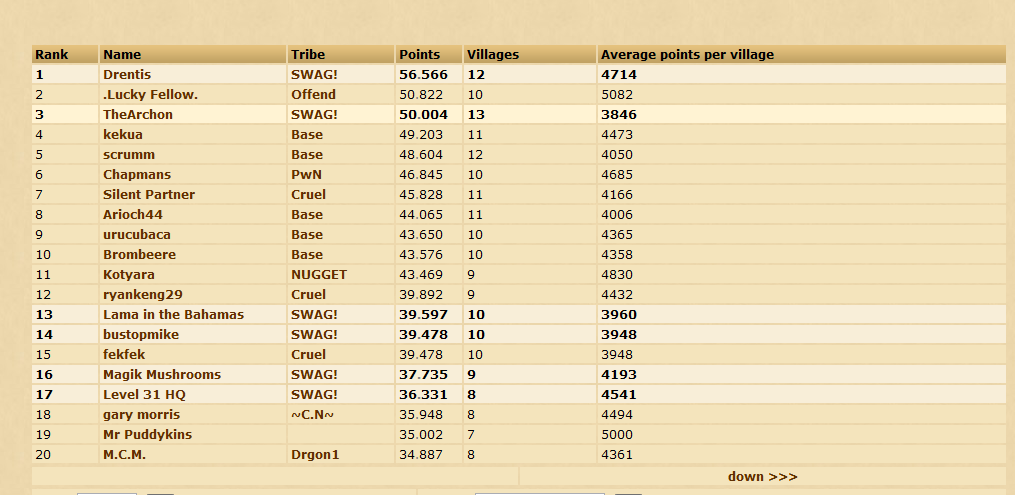Open Drentis's SWAG! tribe link
This screenshot has width=1015, height=495.
[x=315, y=74]
